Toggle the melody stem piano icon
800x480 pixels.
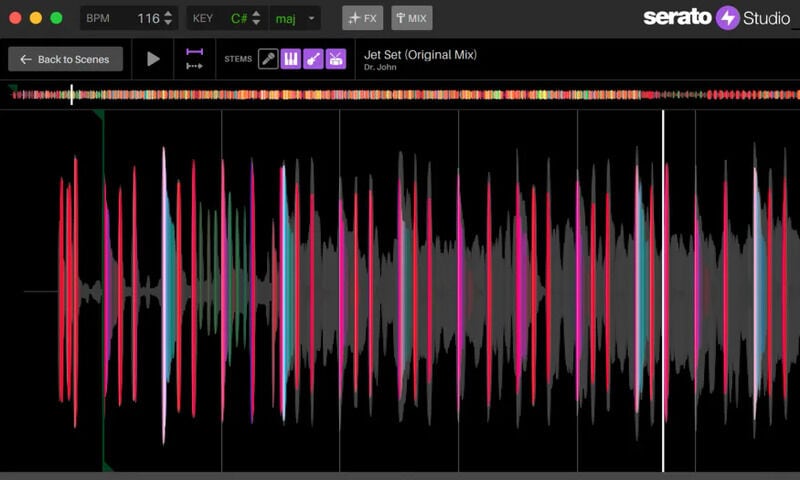click(290, 59)
